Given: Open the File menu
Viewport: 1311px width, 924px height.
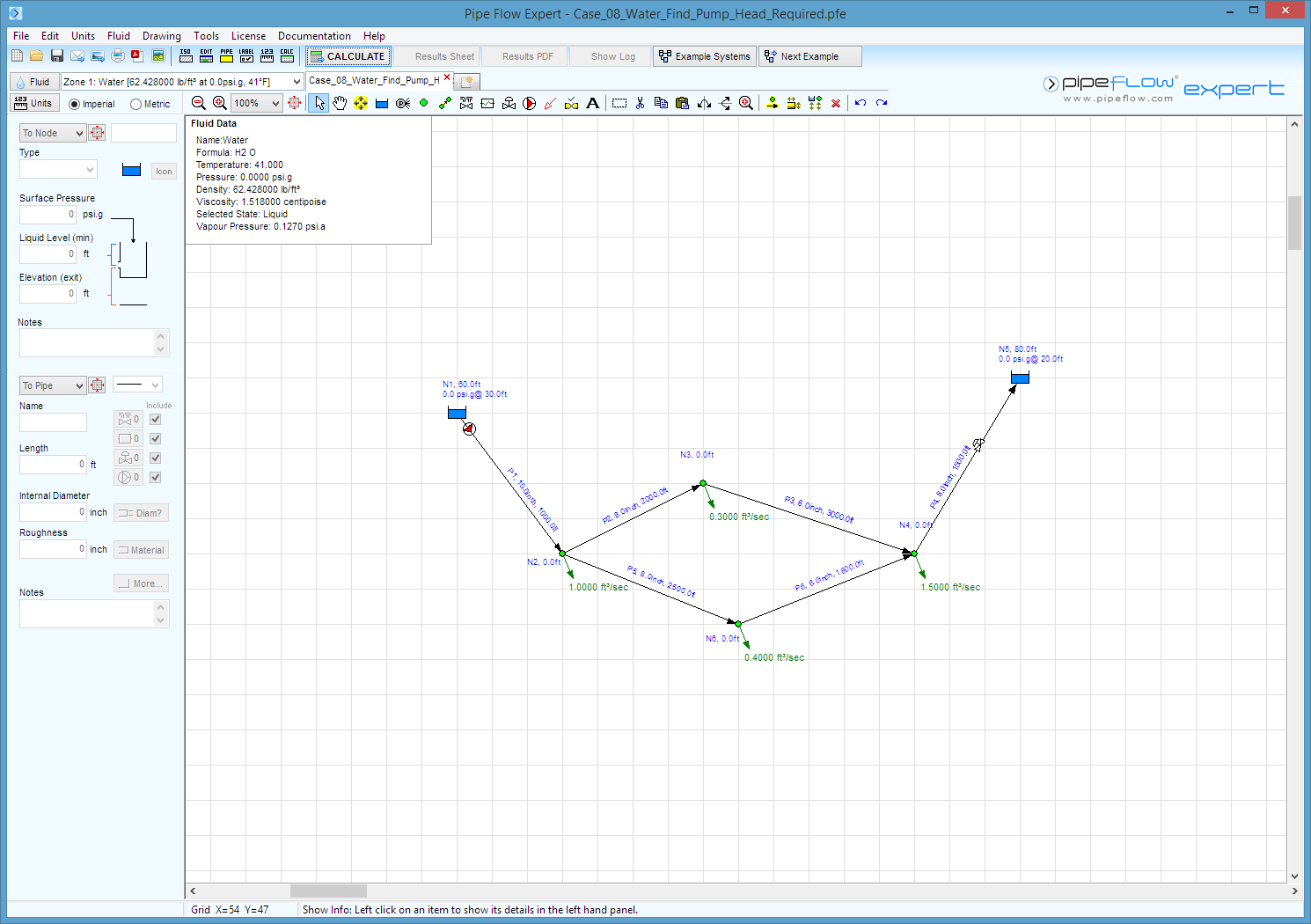Looking at the screenshot, I should pos(21,36).
